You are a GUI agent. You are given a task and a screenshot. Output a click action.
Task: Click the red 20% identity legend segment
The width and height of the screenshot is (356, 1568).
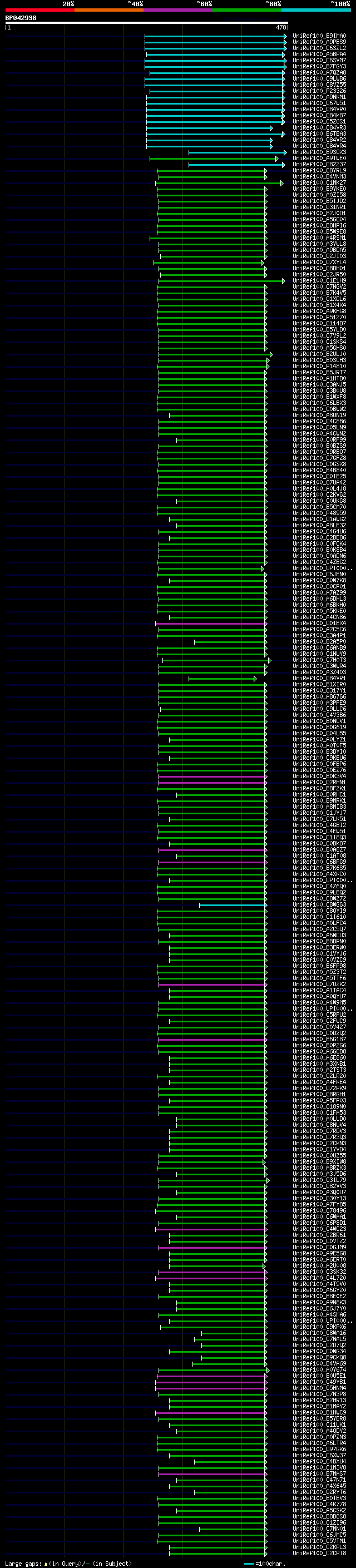[39, 10]
